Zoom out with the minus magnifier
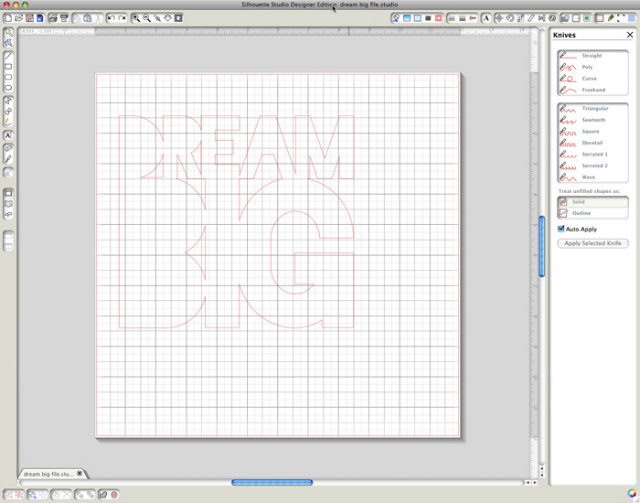The height and width of the screenshot is (503, 640). point(147,18)
